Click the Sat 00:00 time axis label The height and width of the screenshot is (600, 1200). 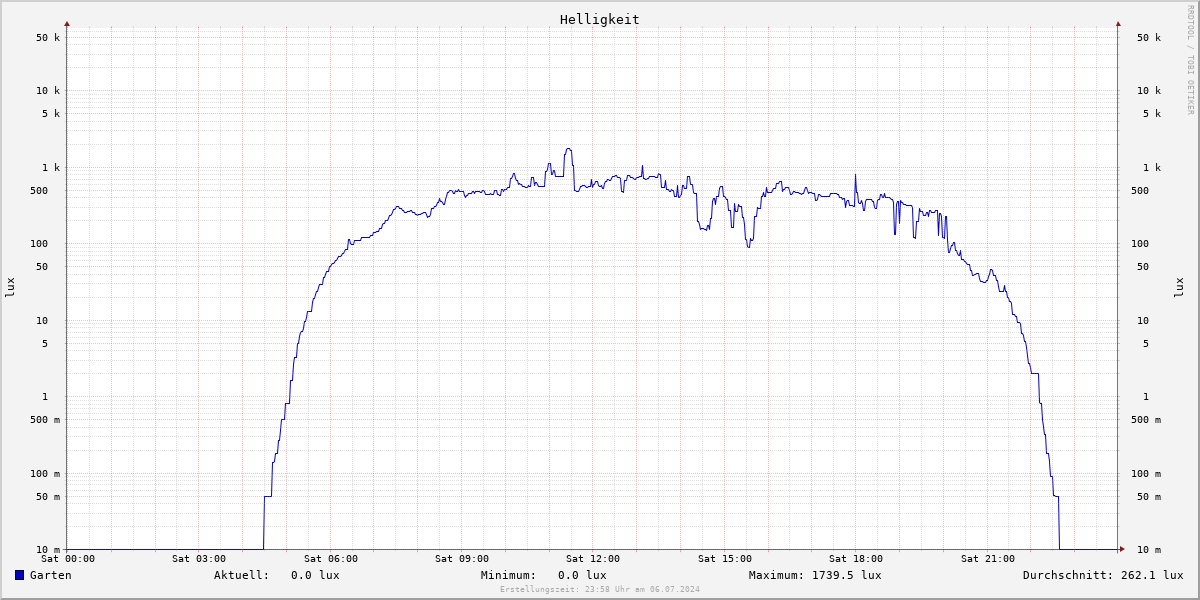68,559
